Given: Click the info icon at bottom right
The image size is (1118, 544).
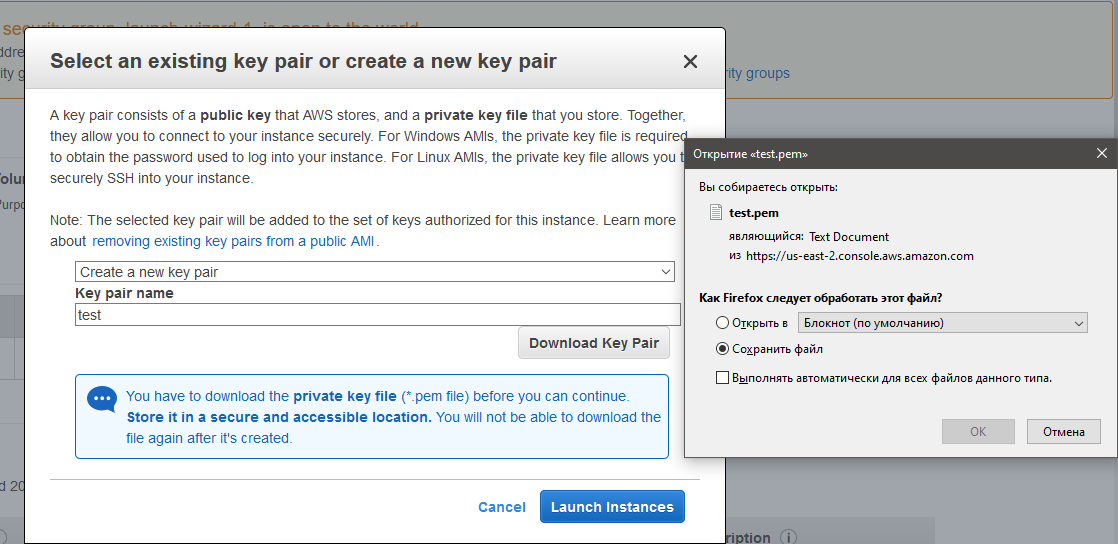Looking at the screenshot, I should (x=788, y=537).
